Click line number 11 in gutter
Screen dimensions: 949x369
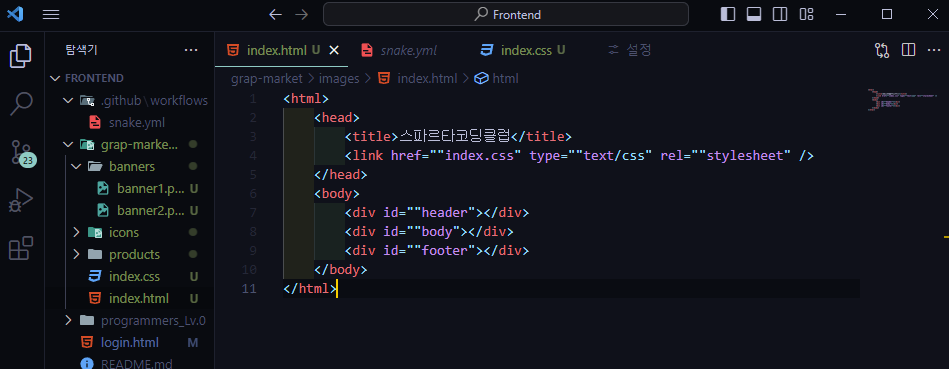(249, 289)
